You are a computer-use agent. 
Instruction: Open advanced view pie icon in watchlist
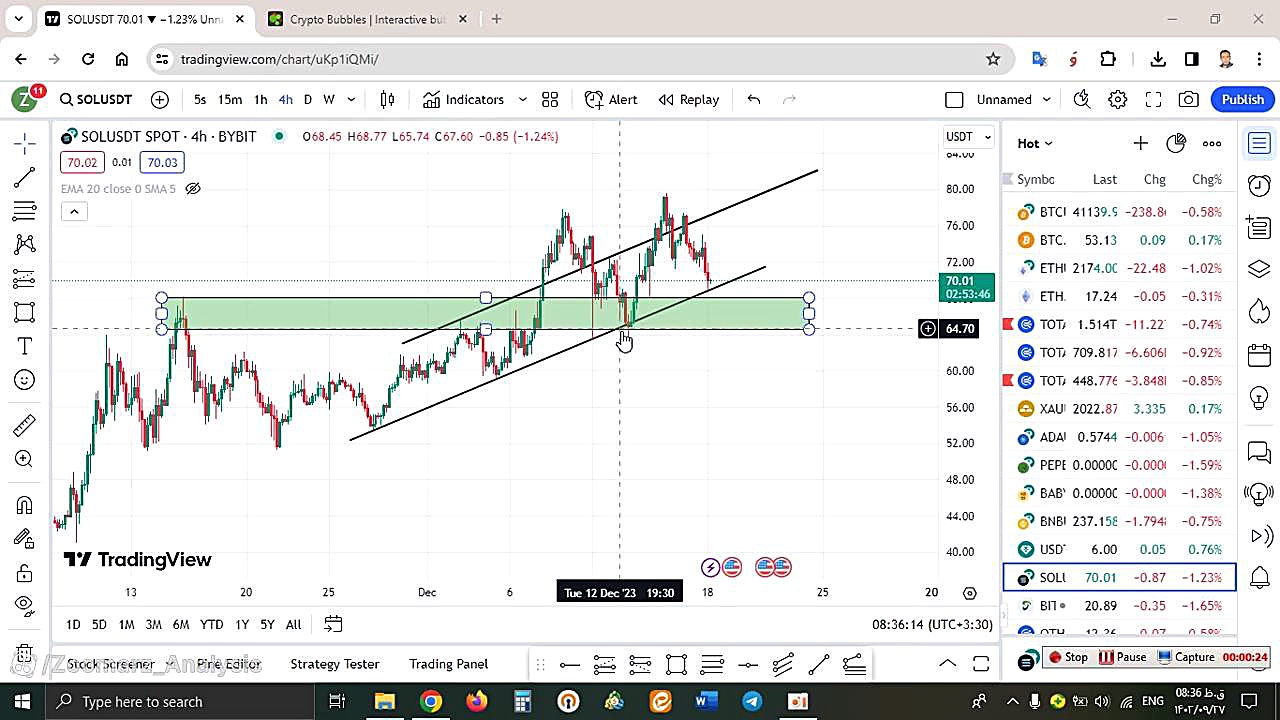(1176, 143)
